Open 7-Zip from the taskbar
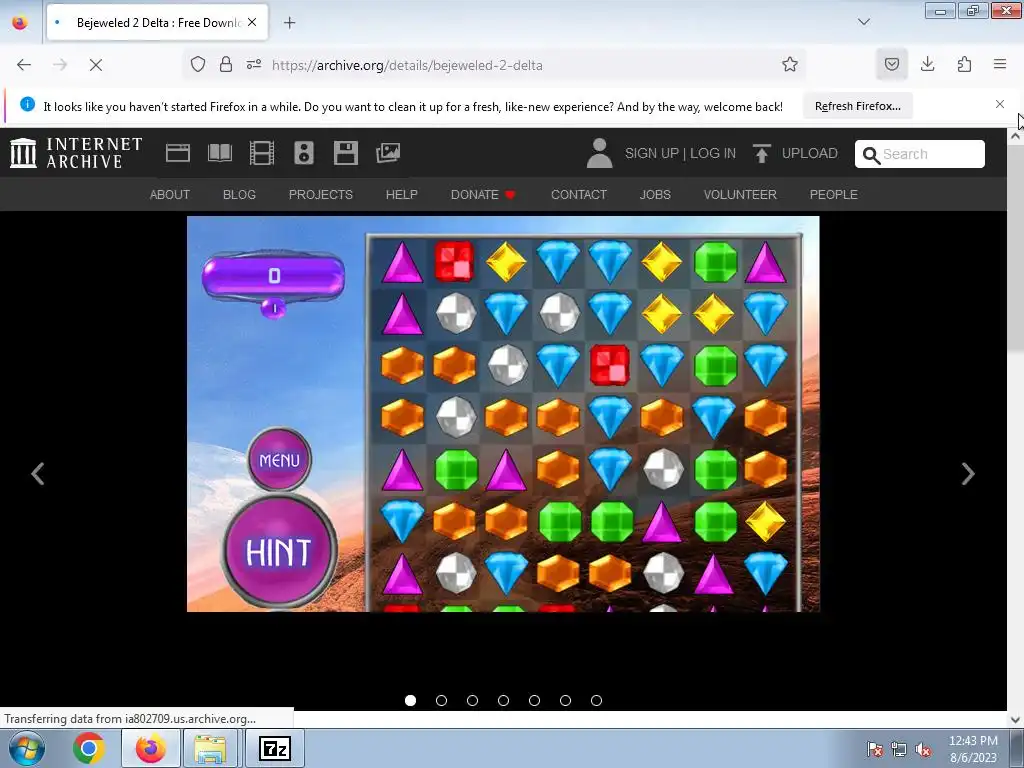Screen dimensions: 1024x768 point(274,748)
